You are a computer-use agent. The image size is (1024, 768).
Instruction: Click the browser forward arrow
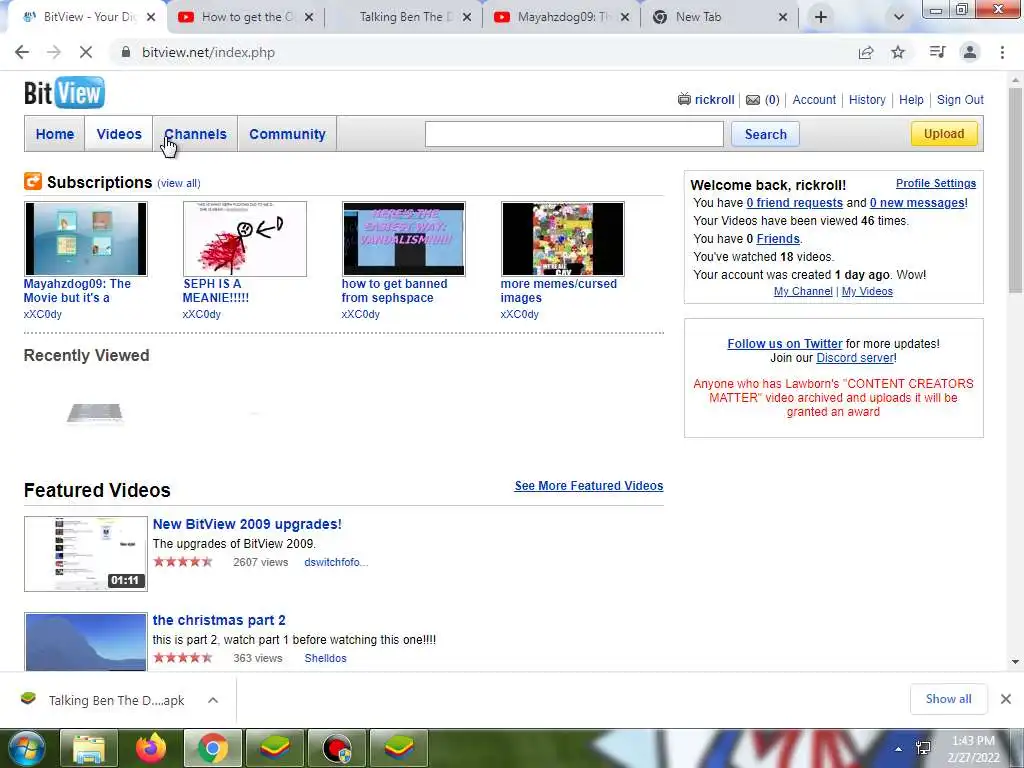pyautogui.click(x=54, y=52)
